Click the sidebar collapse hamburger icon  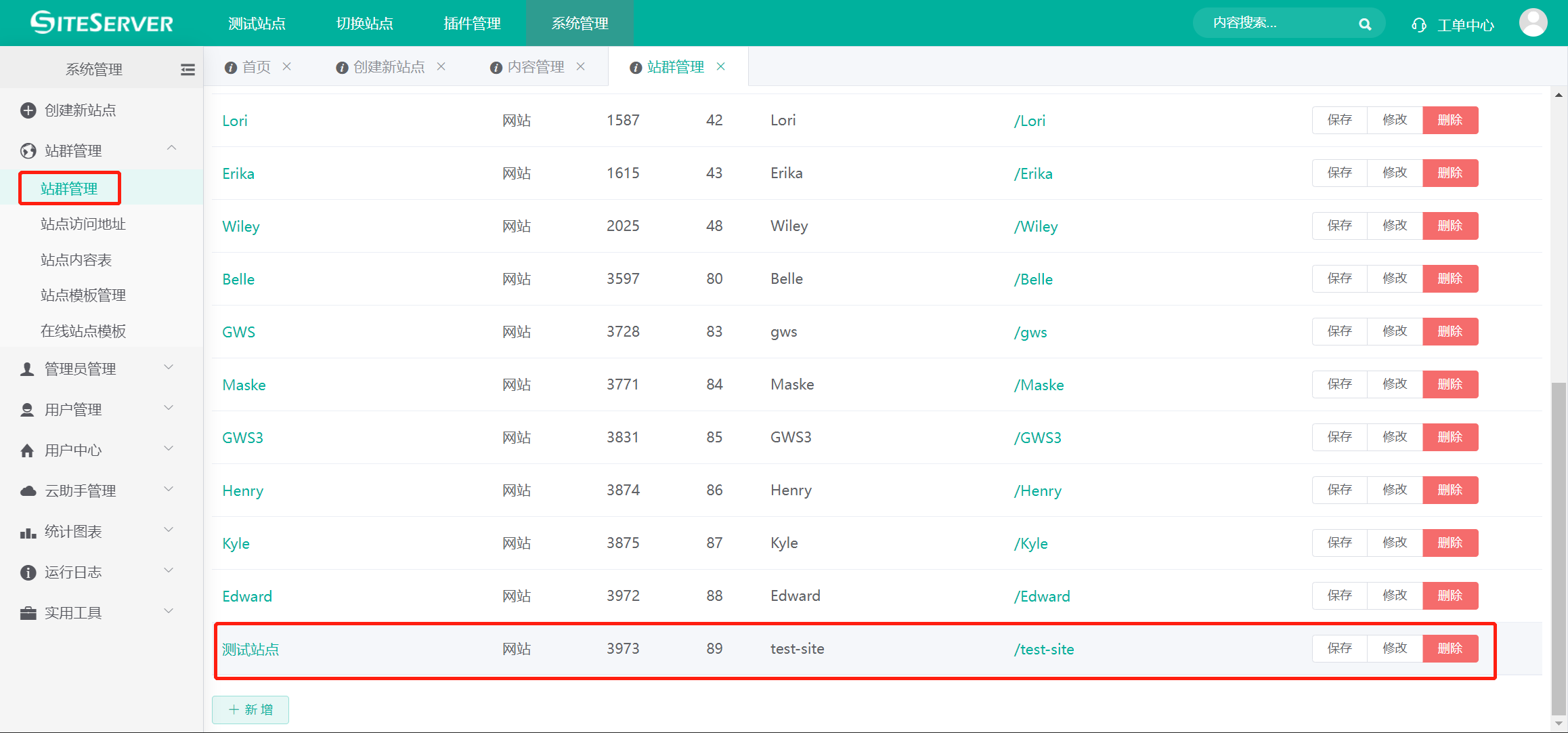click(x=188, y=69)
